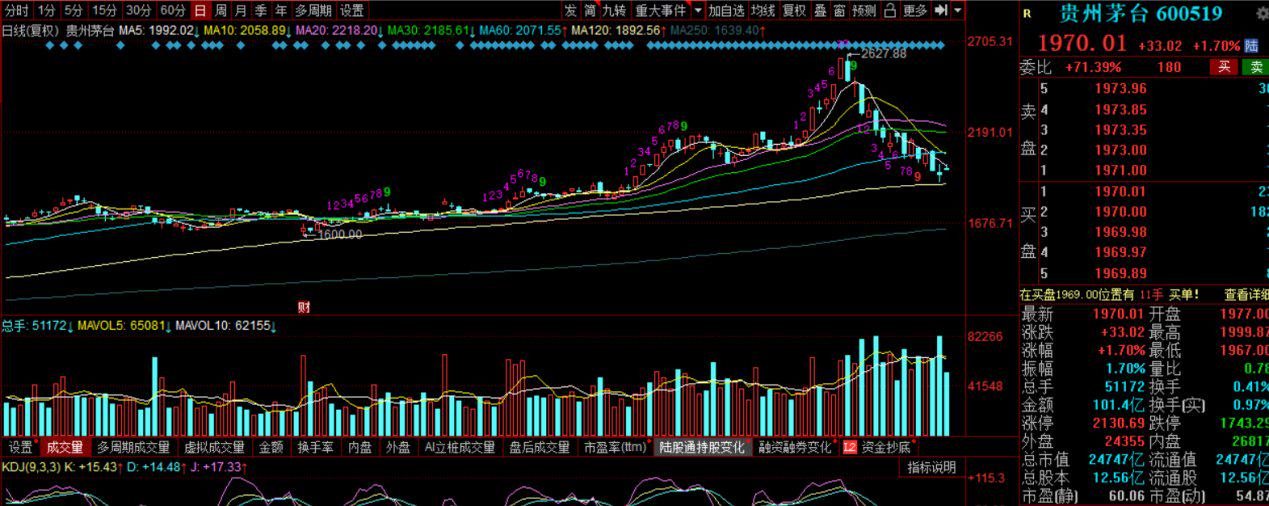Image resolution: width=1269 pixels, height=506 pixels.
Task: Select the 虚拟成交量 tab
Action: [215, 447]
